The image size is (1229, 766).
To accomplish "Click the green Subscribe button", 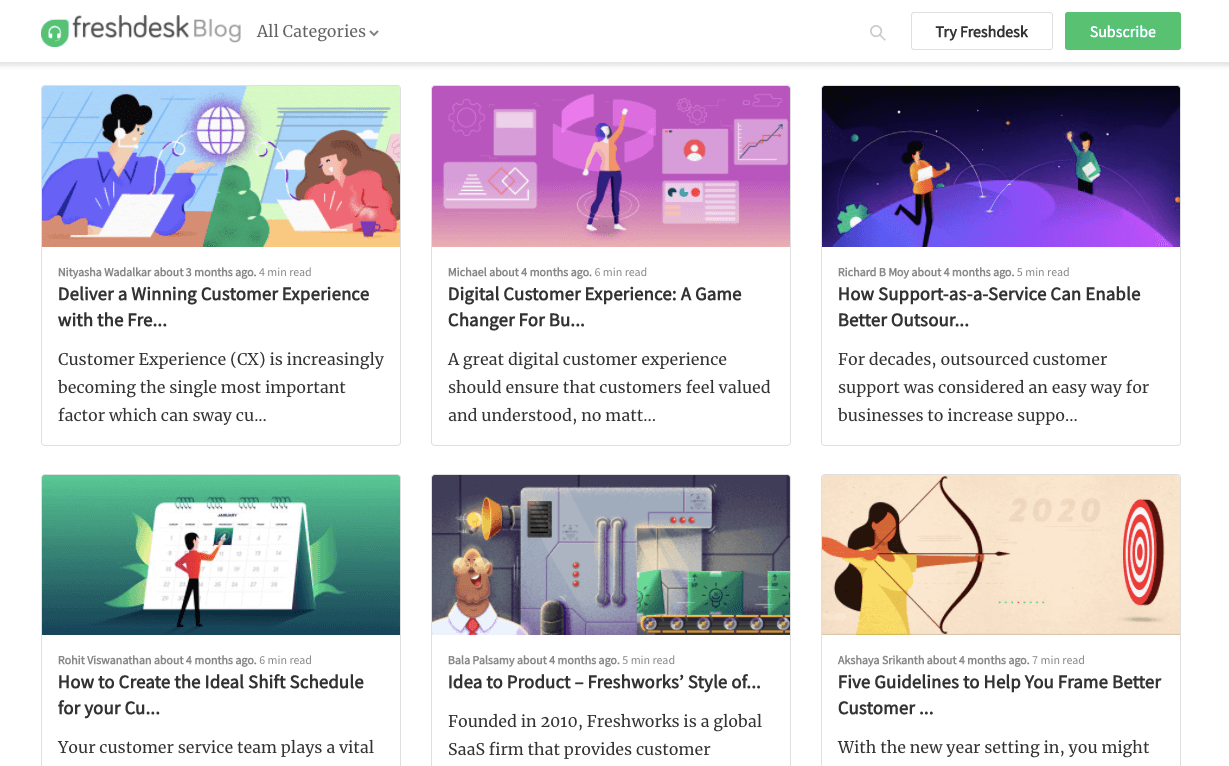I will pyautogui.click(x=1122, y=32).
